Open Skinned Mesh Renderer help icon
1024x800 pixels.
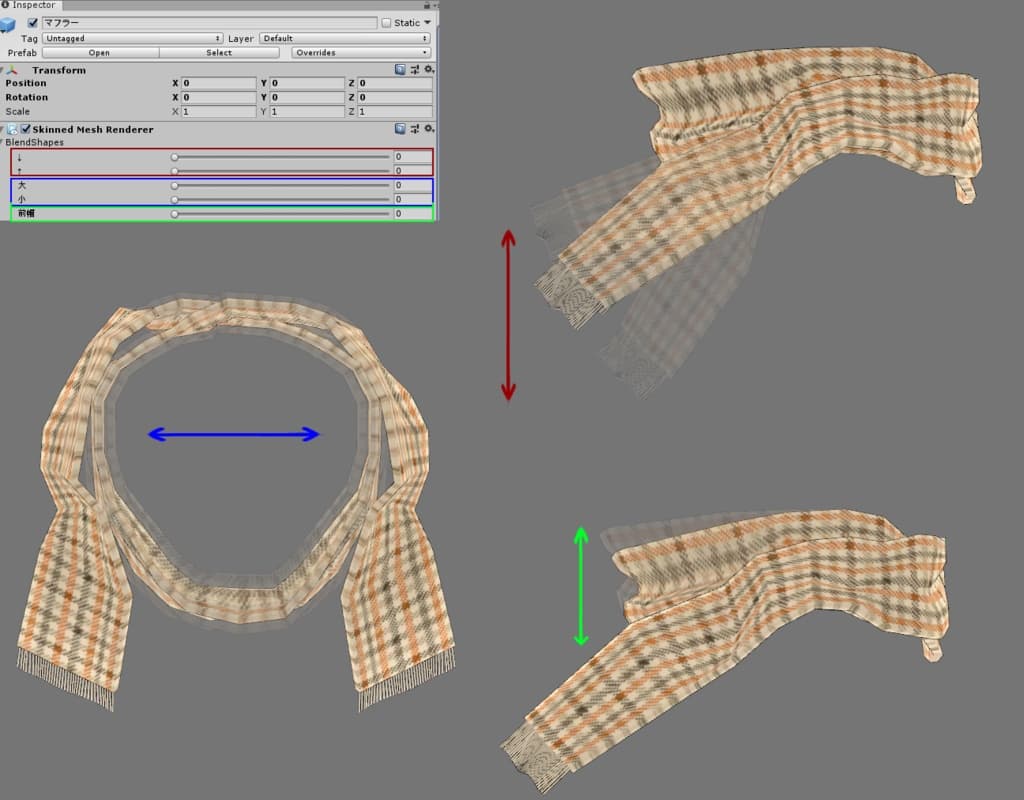tap(400, 129)
